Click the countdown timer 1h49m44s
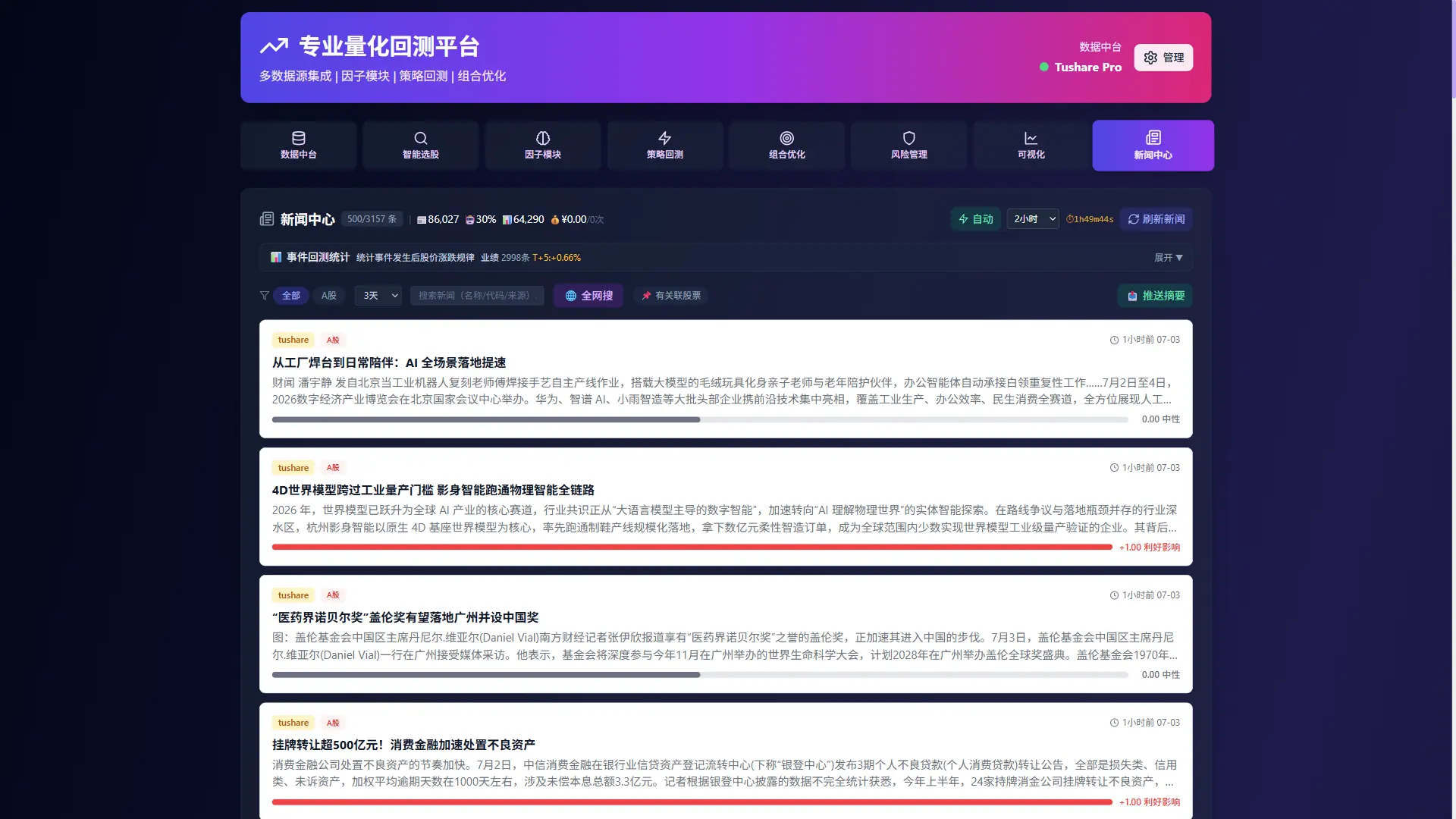 pyautogui.click(x=1090, y=219)
